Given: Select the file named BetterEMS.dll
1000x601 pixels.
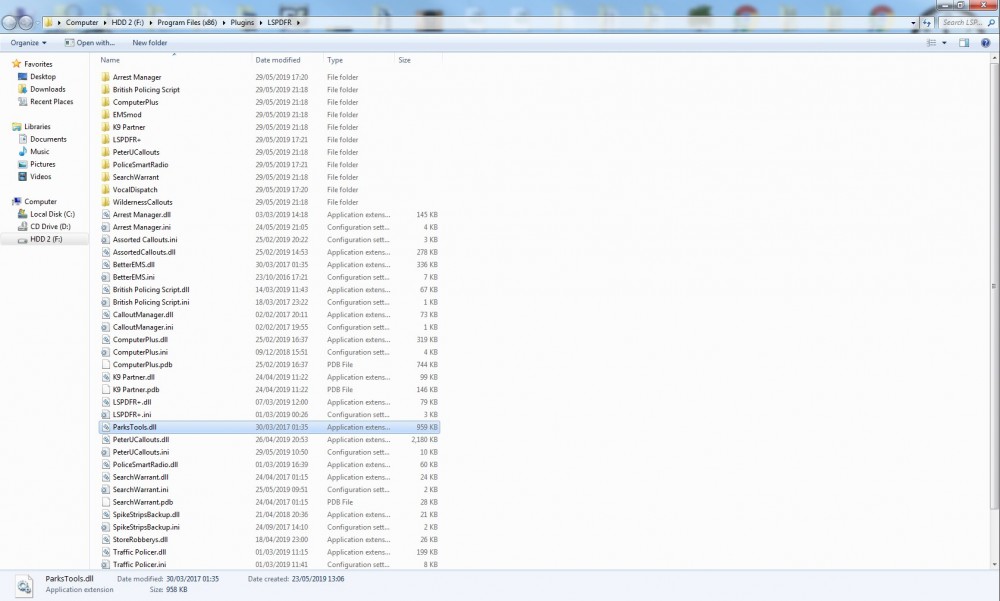Looking at the screenshot, I should (133, 265).
